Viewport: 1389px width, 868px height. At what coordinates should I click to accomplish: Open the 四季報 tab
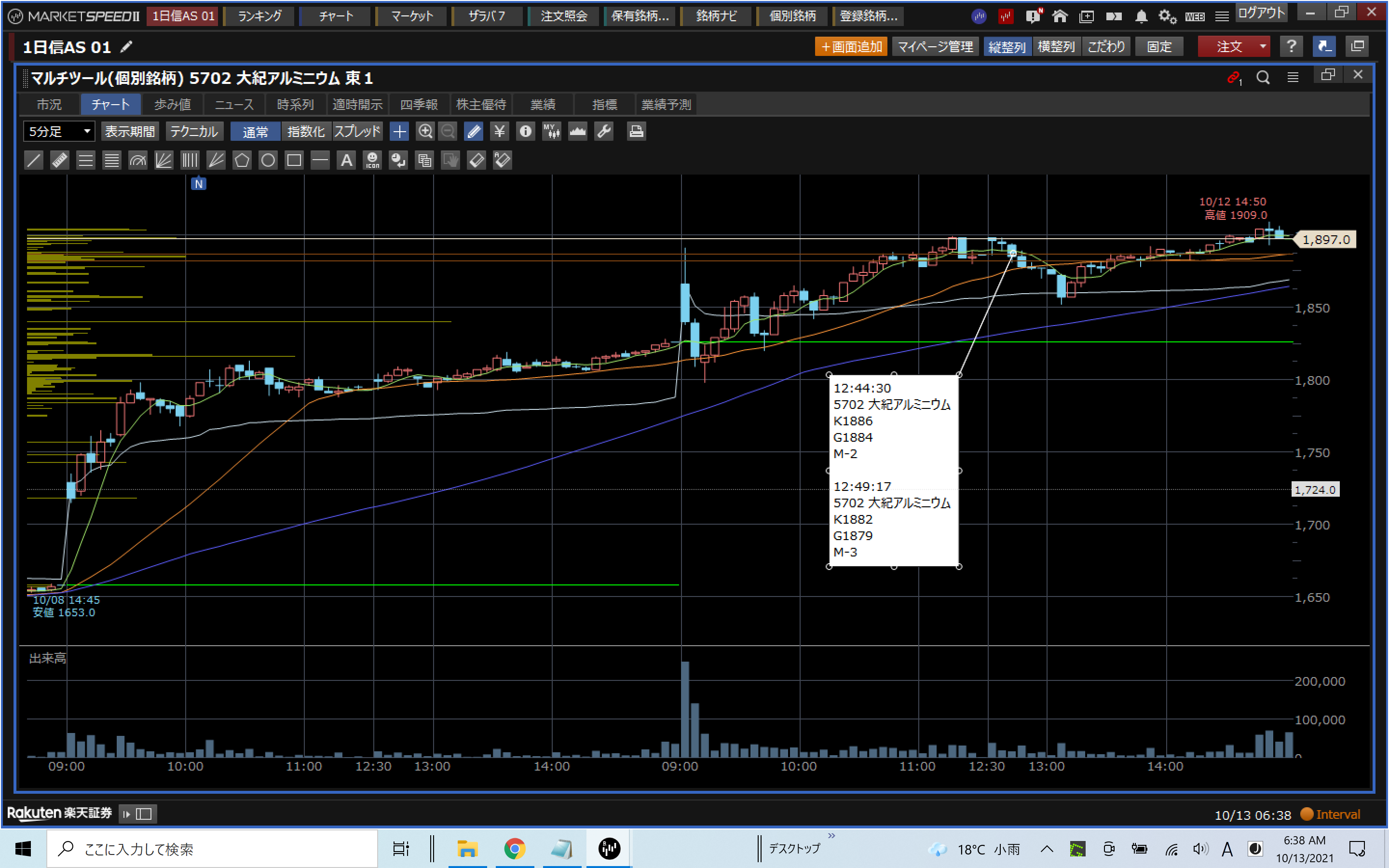(419, 105)
